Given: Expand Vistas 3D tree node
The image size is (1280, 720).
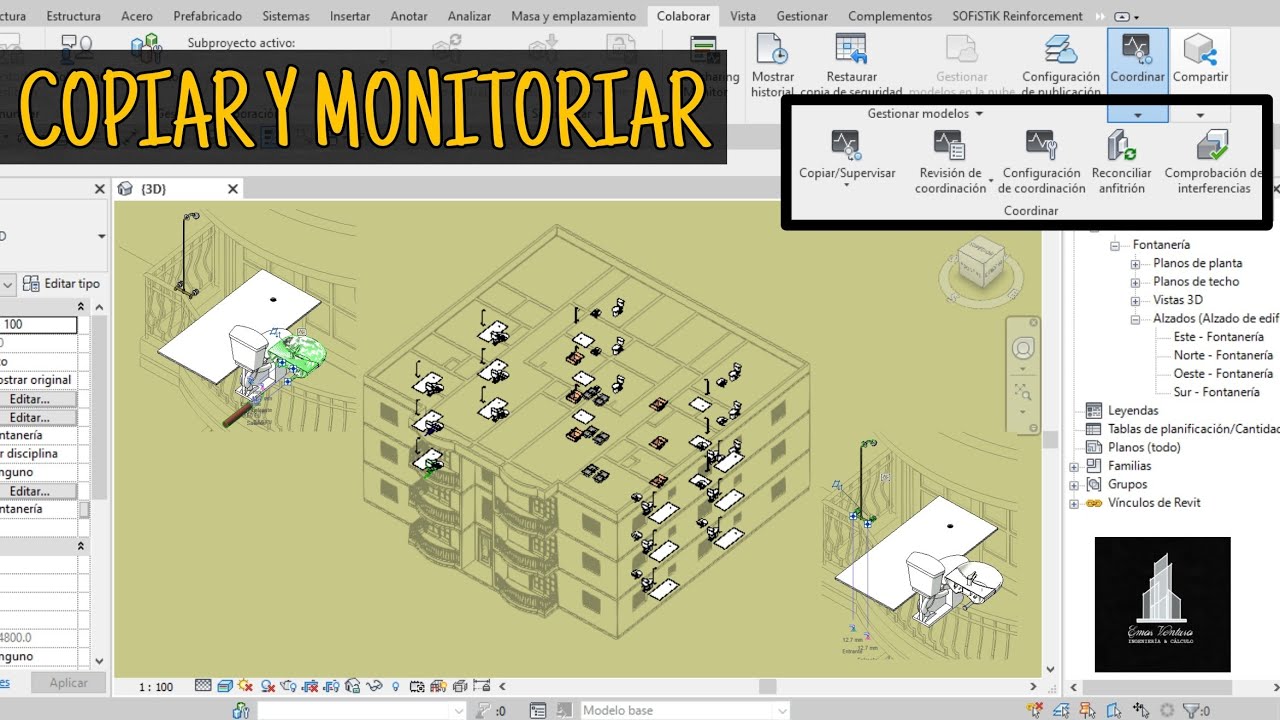Looking at the screenshot, I should pyautogui.click(x=1136, y=300).
